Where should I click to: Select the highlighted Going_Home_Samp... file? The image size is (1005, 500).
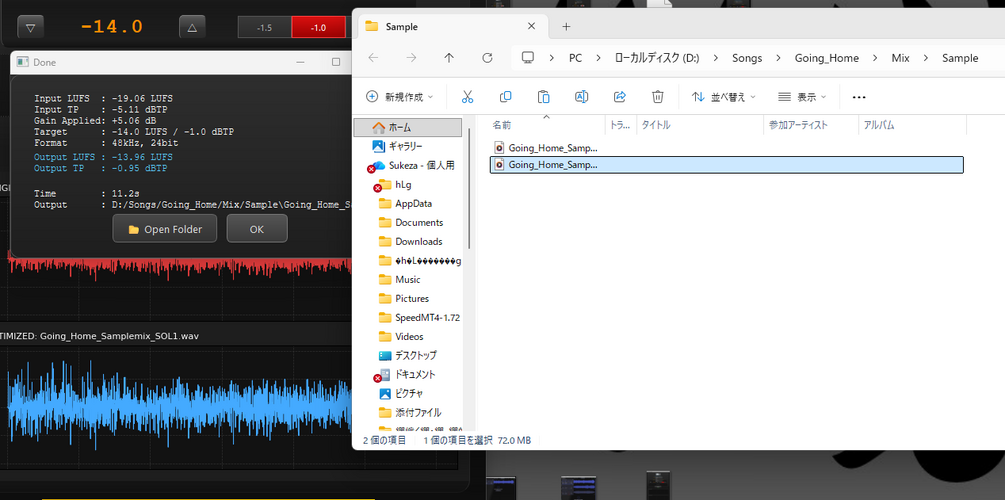click(x=726, y=165)
